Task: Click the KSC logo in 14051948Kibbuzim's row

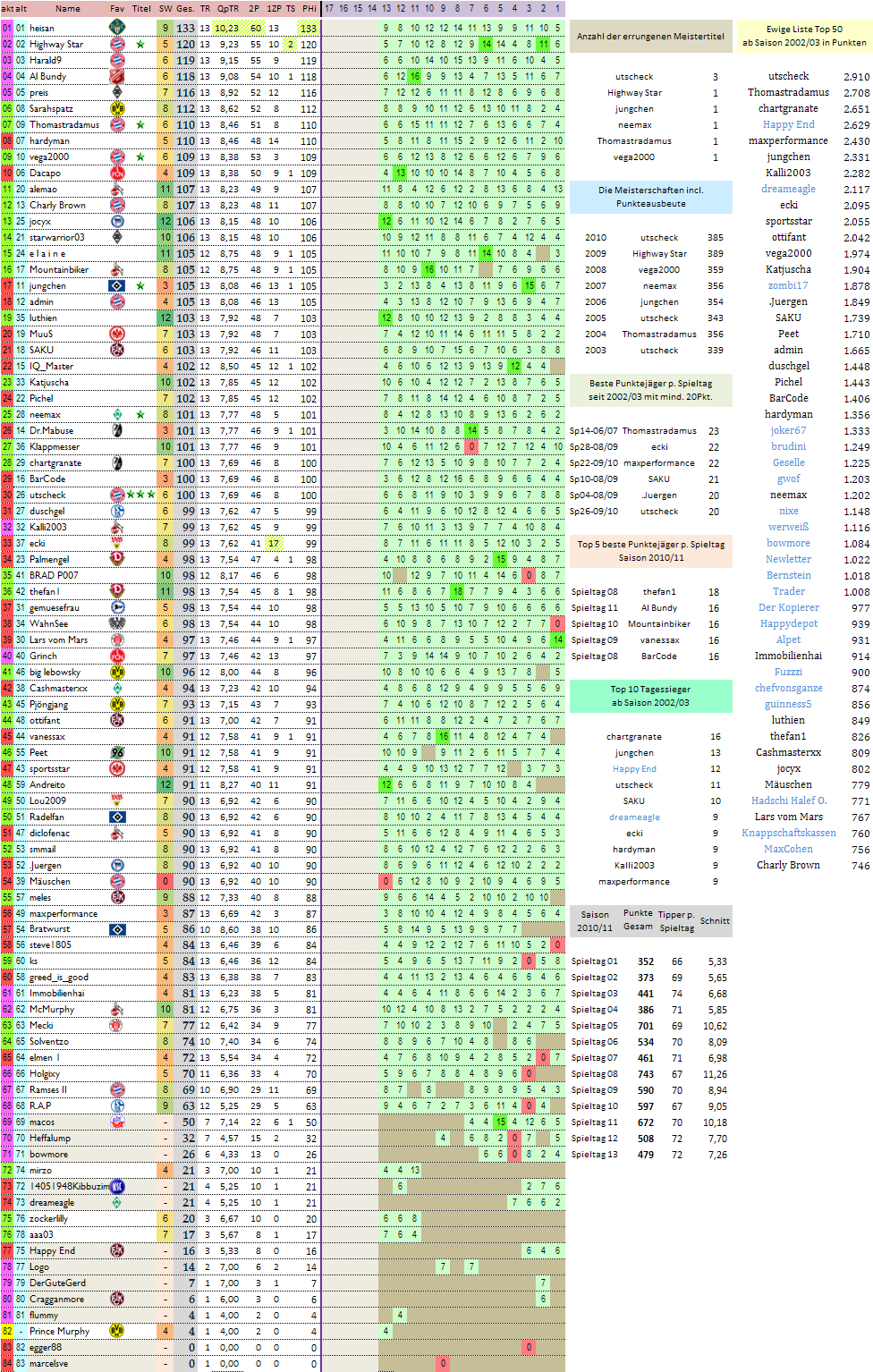Action: pyautogui.click(x=116, y=1186)
